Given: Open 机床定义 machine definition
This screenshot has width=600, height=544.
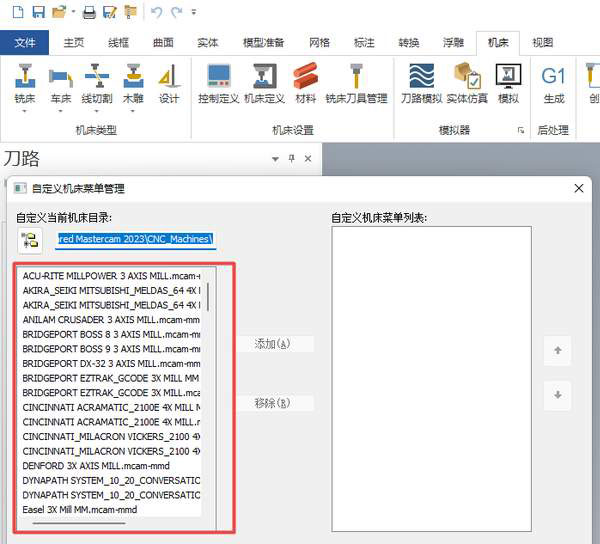Looking at the screenshot, I should (x=264, y=83).
